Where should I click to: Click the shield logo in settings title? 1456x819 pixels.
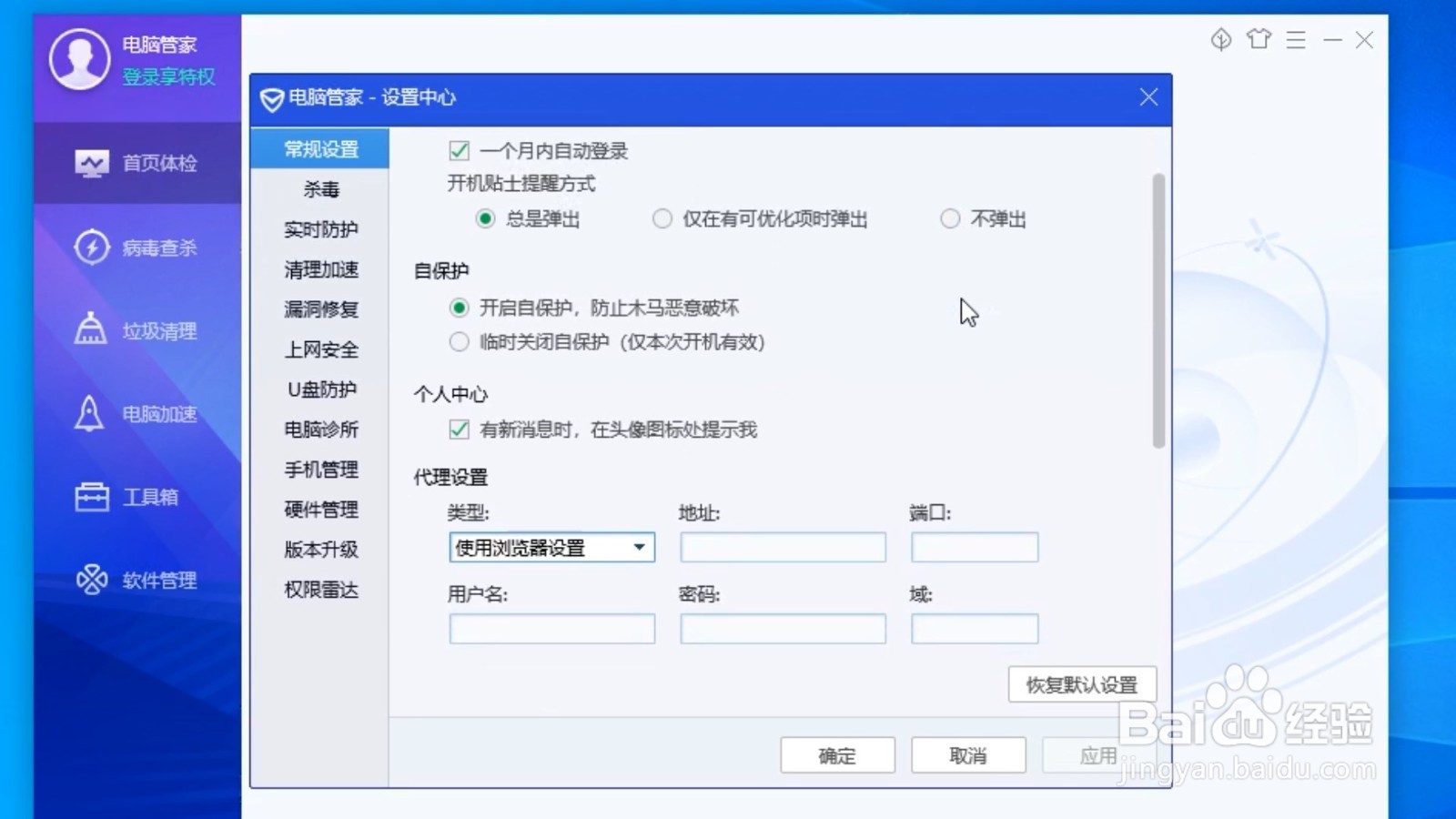271,99
